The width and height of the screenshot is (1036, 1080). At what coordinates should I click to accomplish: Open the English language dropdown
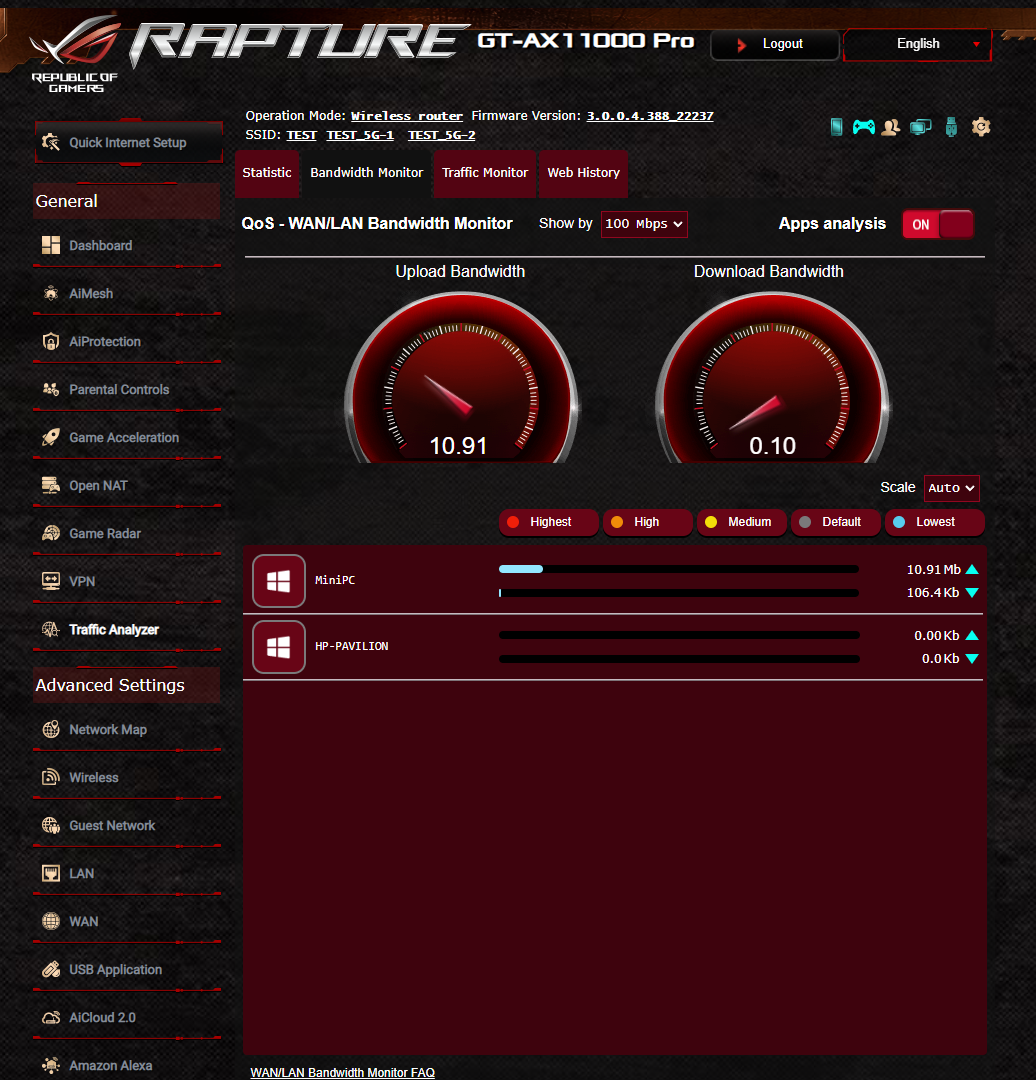[918, 44]
